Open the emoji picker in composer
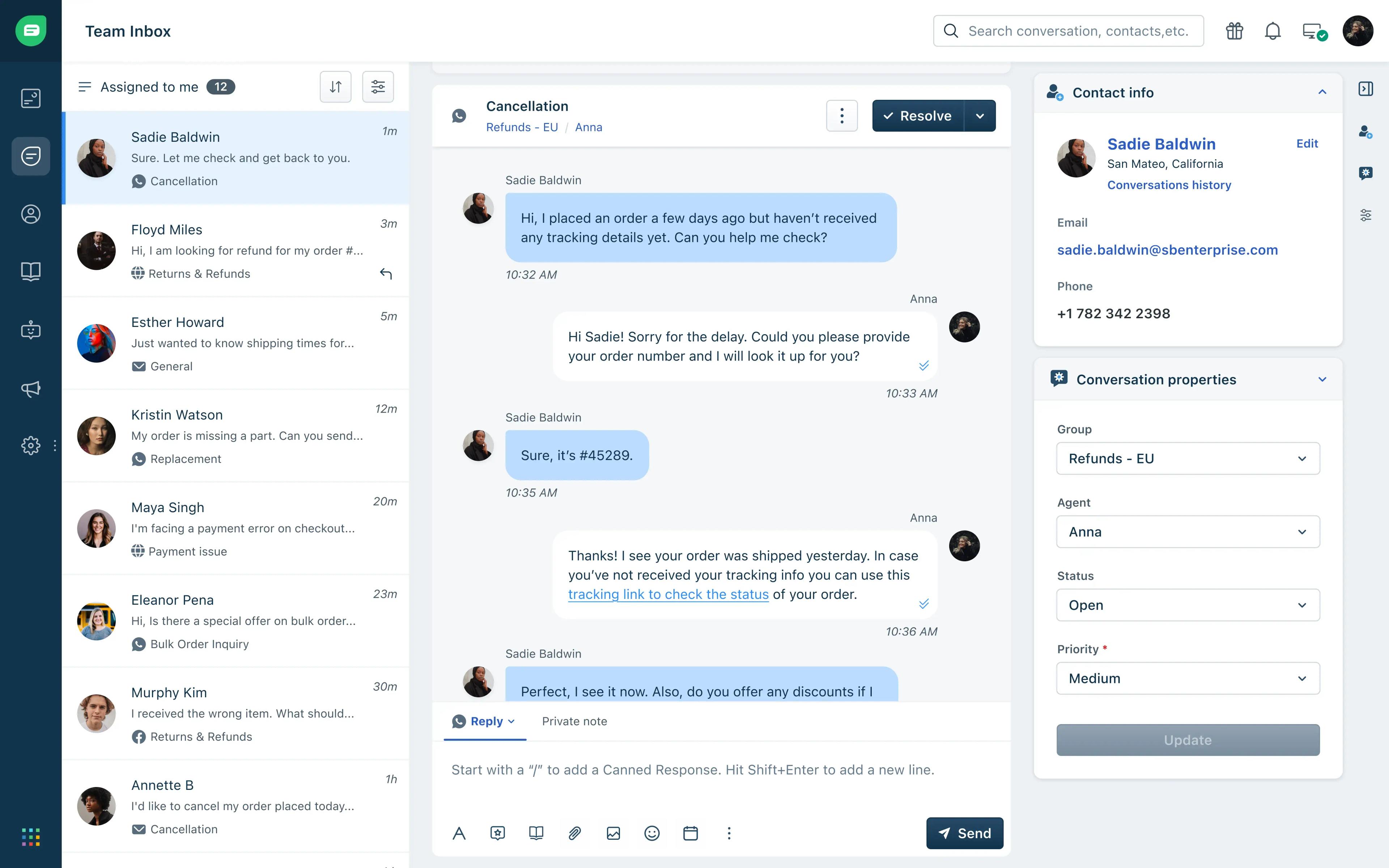The image size is (1389, 868). pos(652,833)
